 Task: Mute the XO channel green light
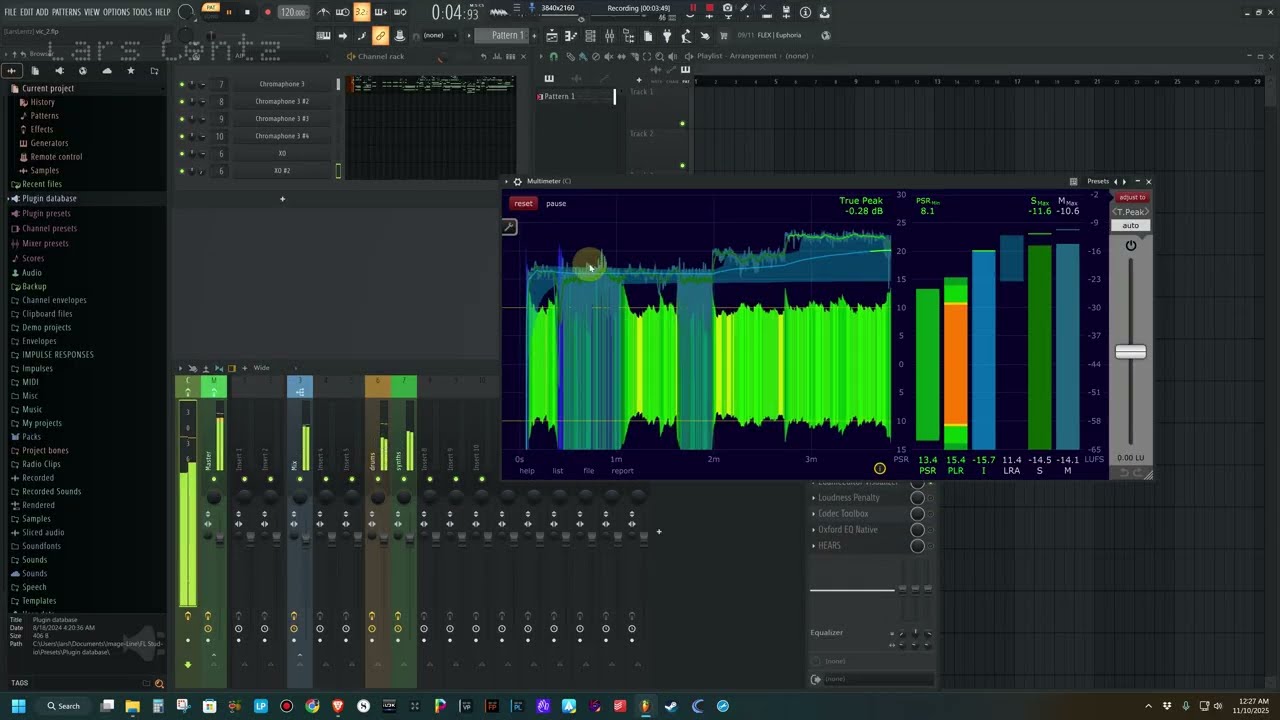pos(181,153)
